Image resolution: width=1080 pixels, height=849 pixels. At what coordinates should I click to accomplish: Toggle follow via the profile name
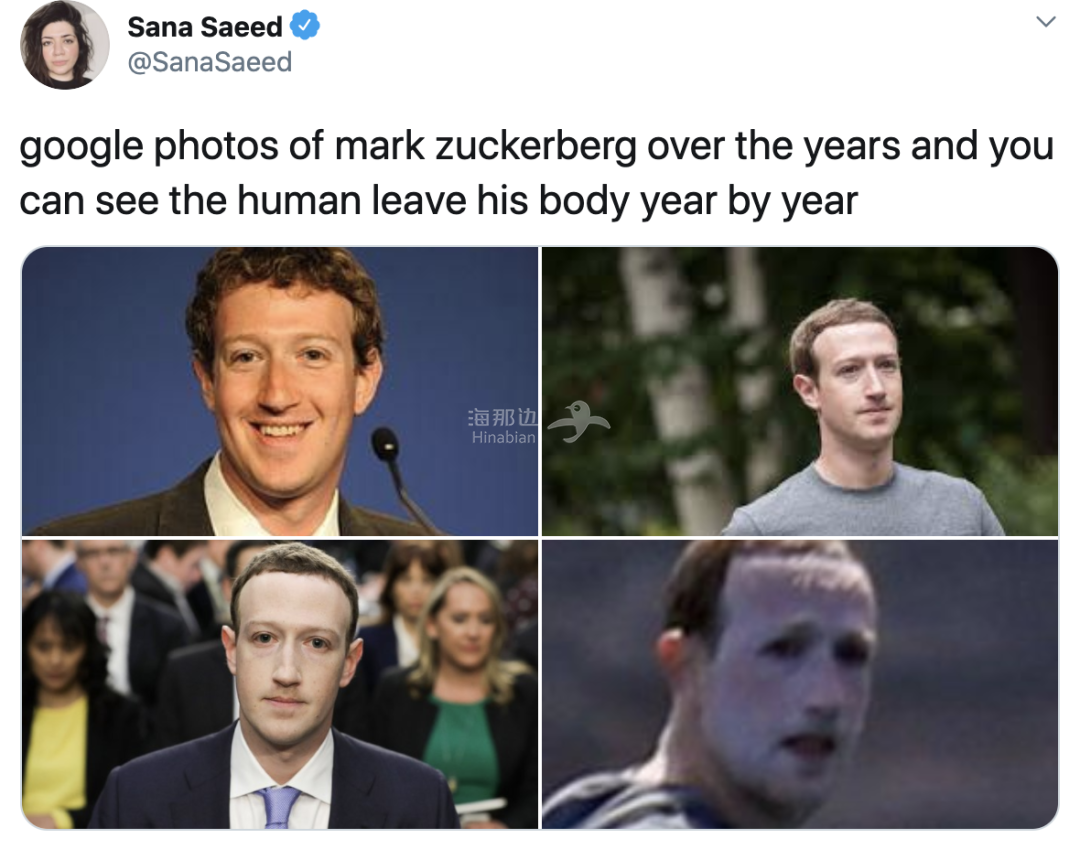click(203, 26)
